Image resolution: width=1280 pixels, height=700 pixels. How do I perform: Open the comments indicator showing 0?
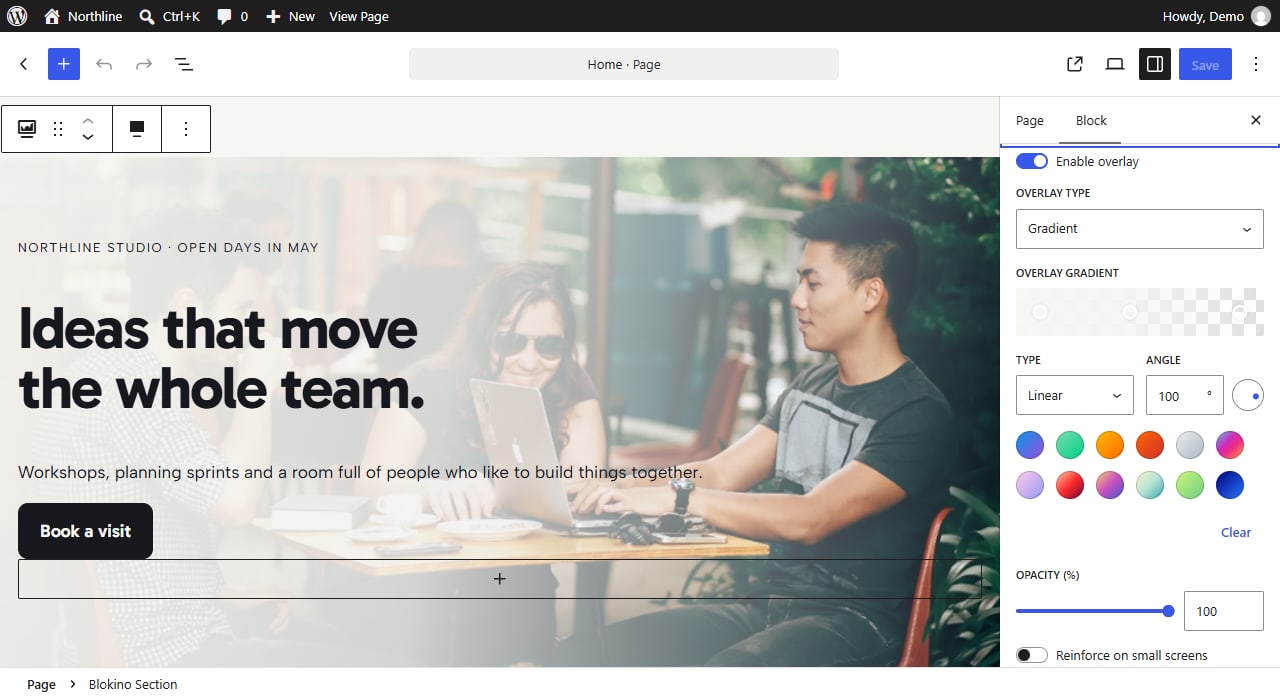(x=232, y=16)
